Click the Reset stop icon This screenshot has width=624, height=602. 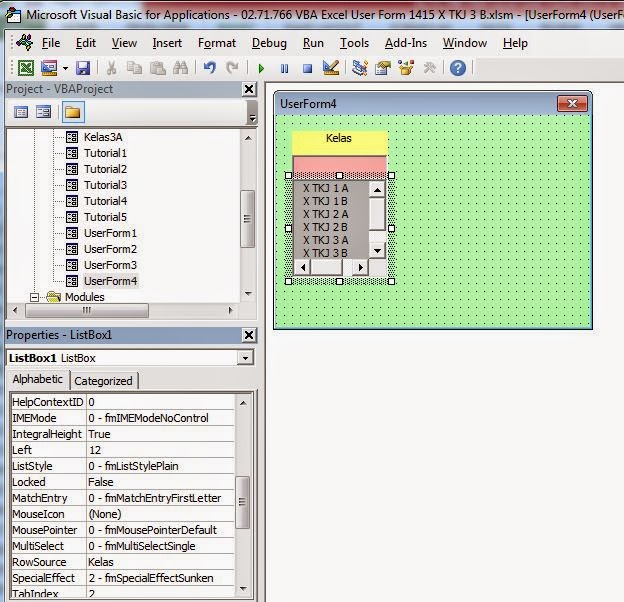[x=307, y=68]
